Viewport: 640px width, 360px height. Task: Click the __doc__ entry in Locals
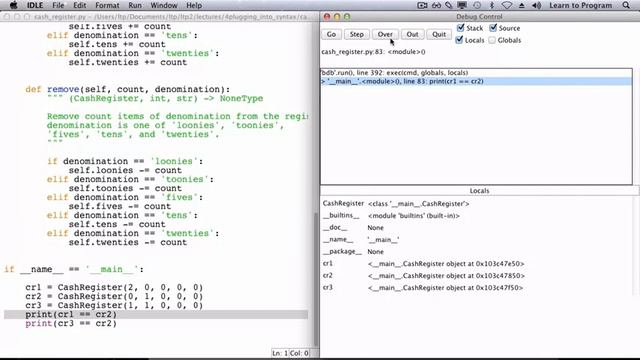pyautogui.click(x=335, y=227)
